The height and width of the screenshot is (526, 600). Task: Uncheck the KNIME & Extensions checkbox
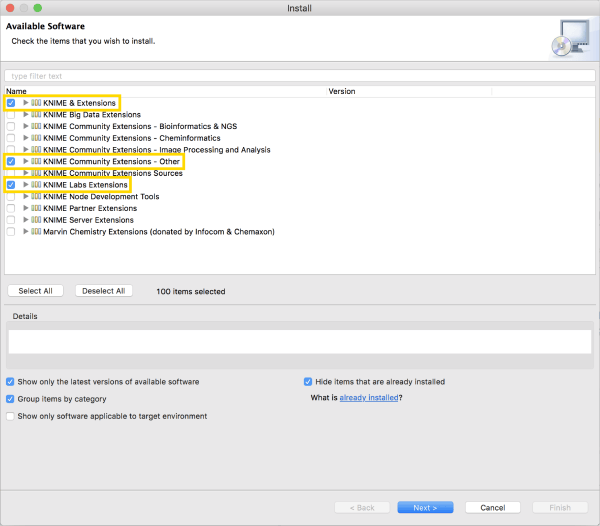[x=11, y=103]
